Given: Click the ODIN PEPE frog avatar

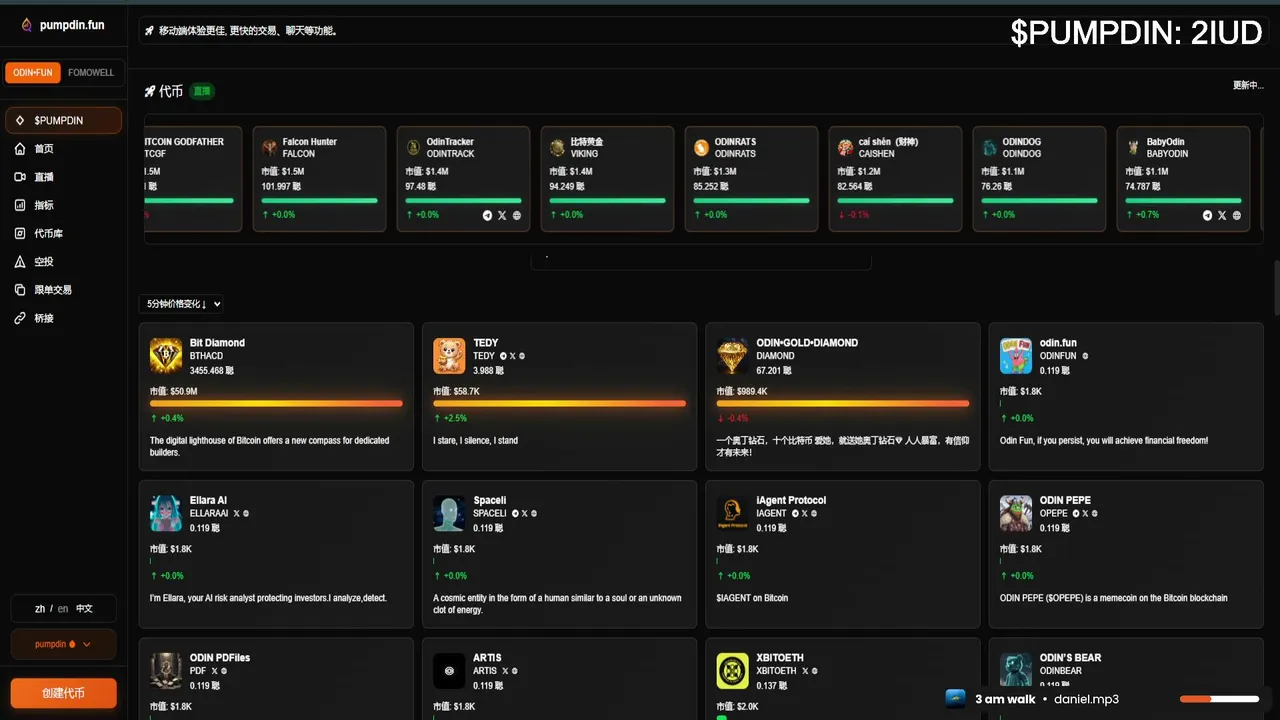Looking at the screenshot, I should pos(1016,514).
